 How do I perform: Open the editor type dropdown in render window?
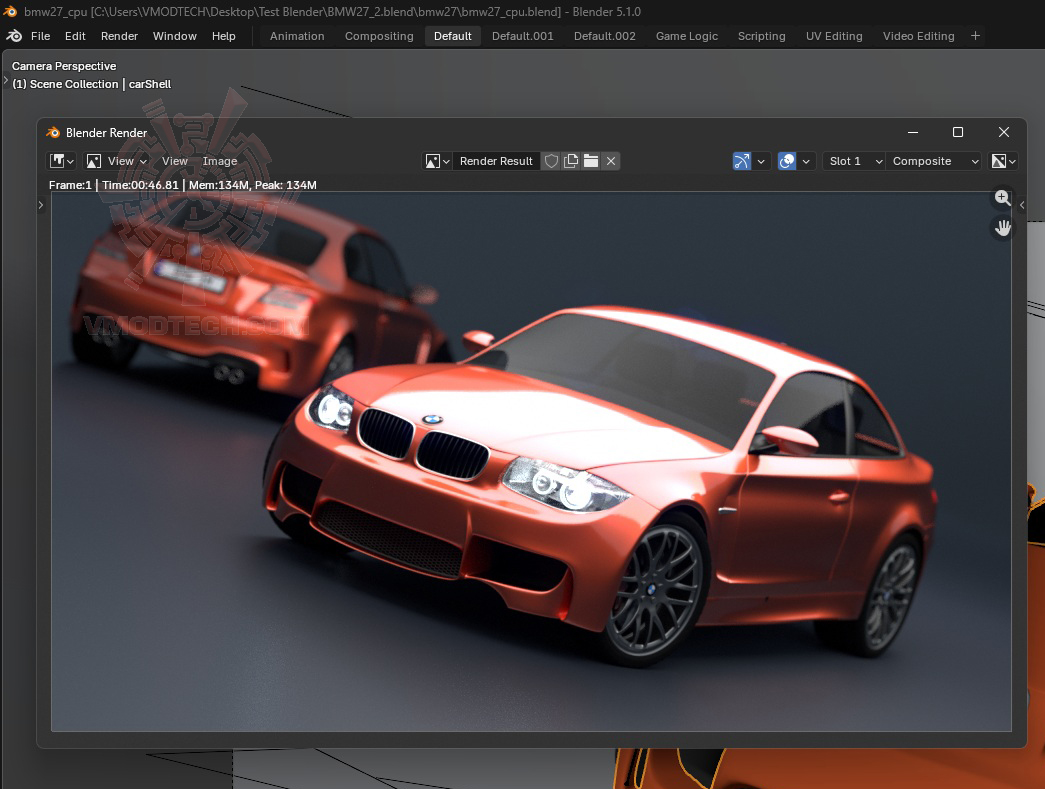pyautogui.click(x=62, y=161)
